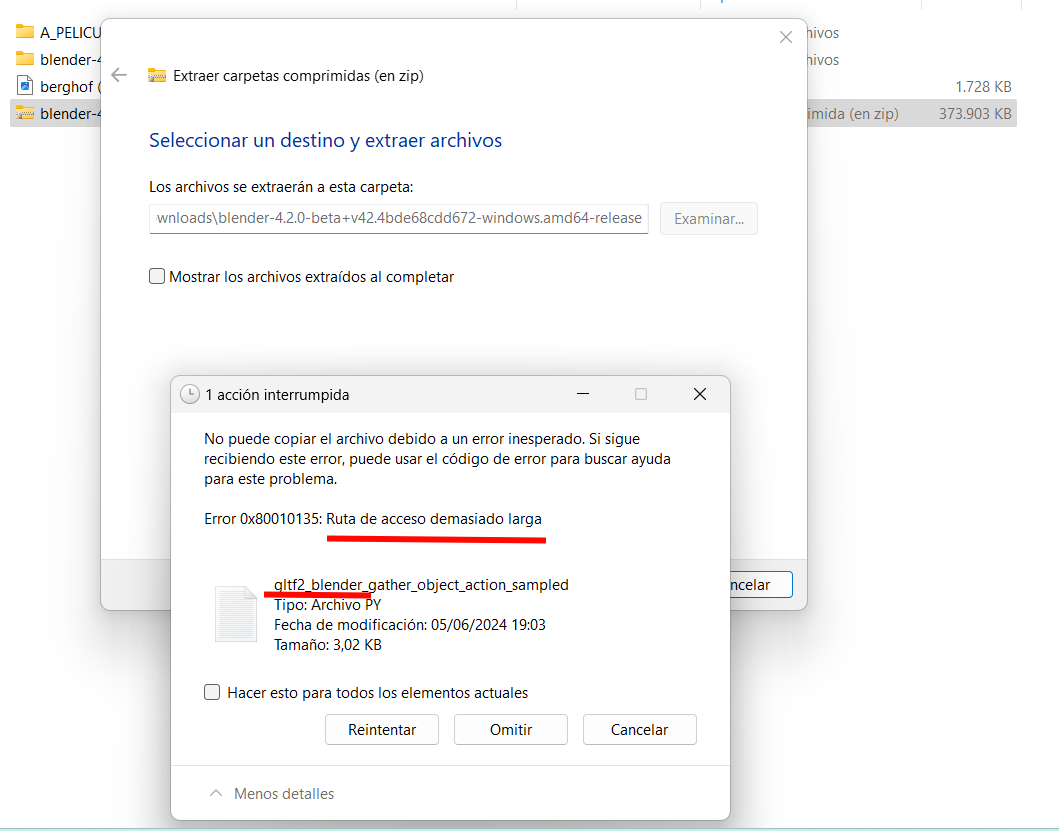Click the 'Error 0x80010135' error code text

(x=263, y=519)
